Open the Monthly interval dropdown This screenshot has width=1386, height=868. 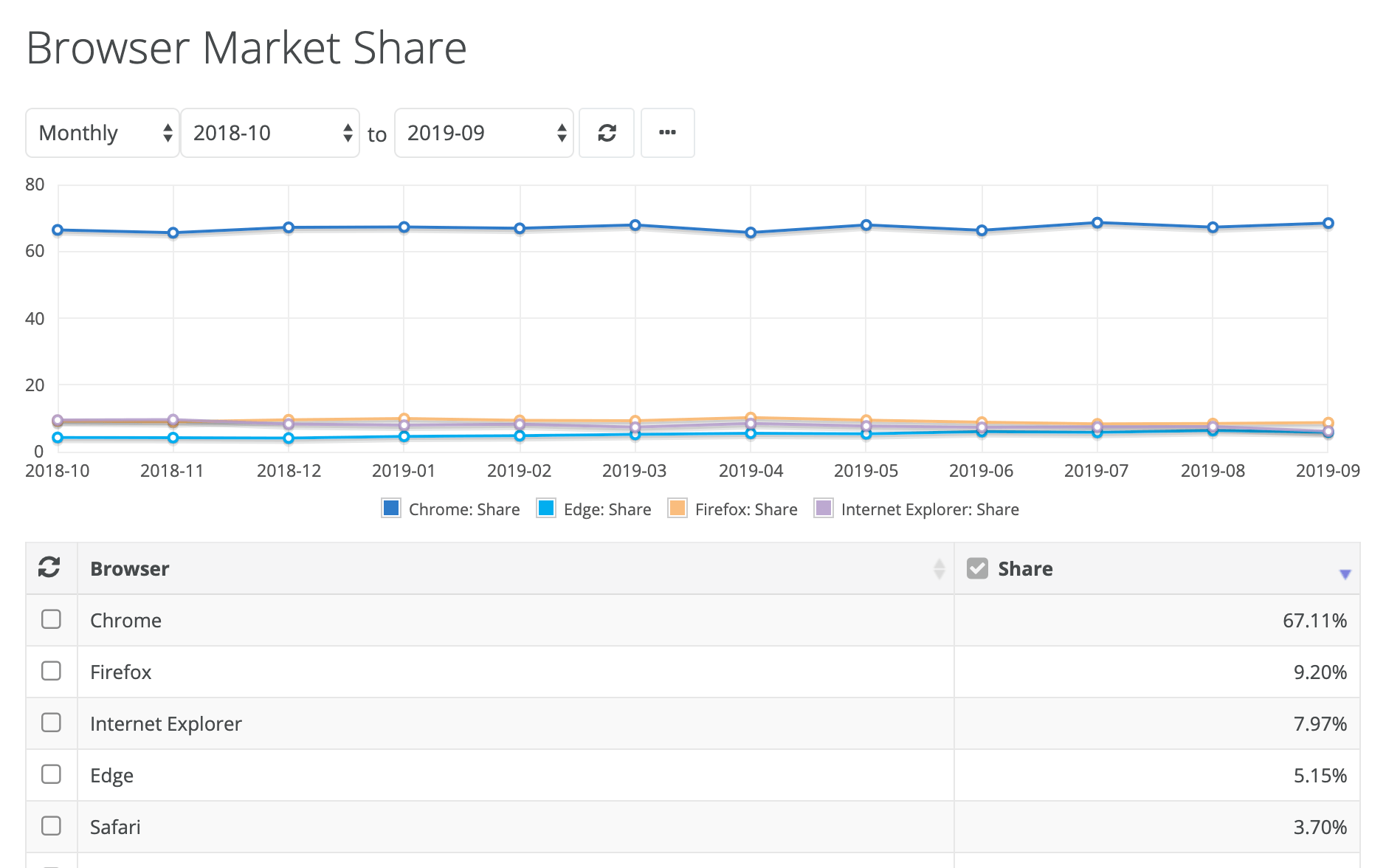[103, 133]
